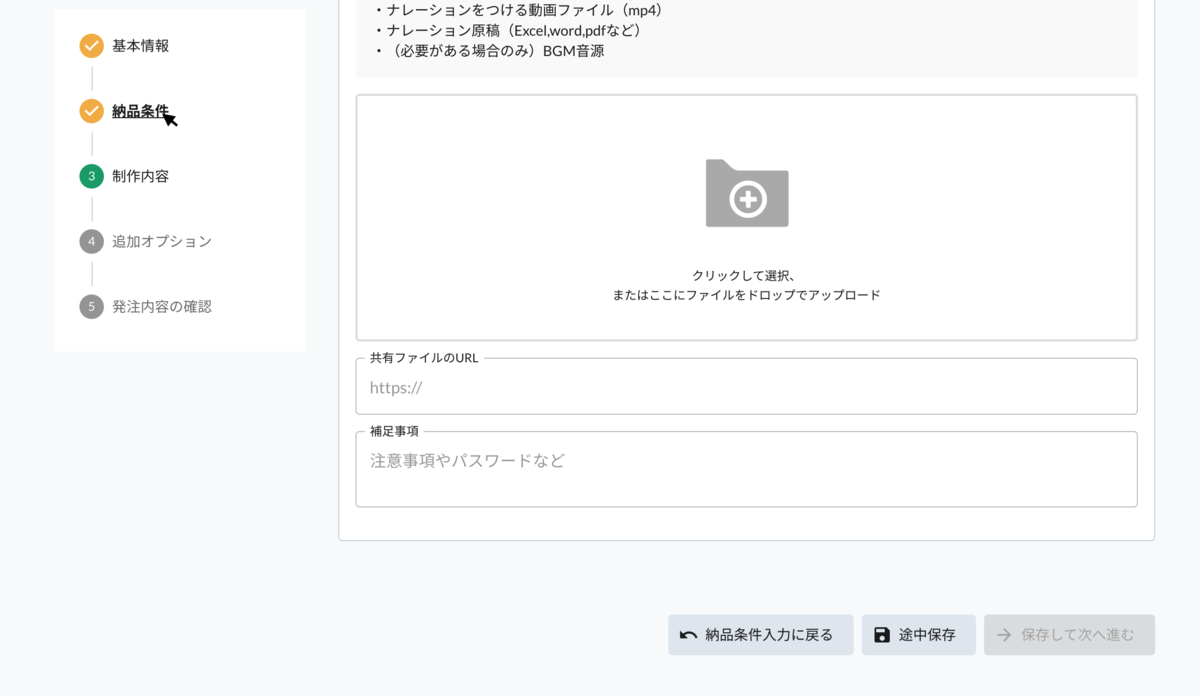Viewport: 1200px width, 696px height.
Task: Select the 発注内容の確認 step
Action: tap(162, 306)
